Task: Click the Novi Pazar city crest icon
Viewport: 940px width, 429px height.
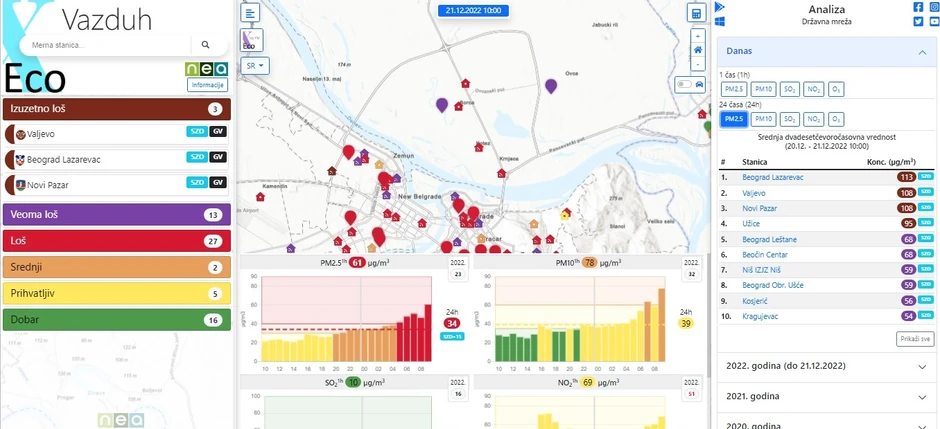Action: 20,185
